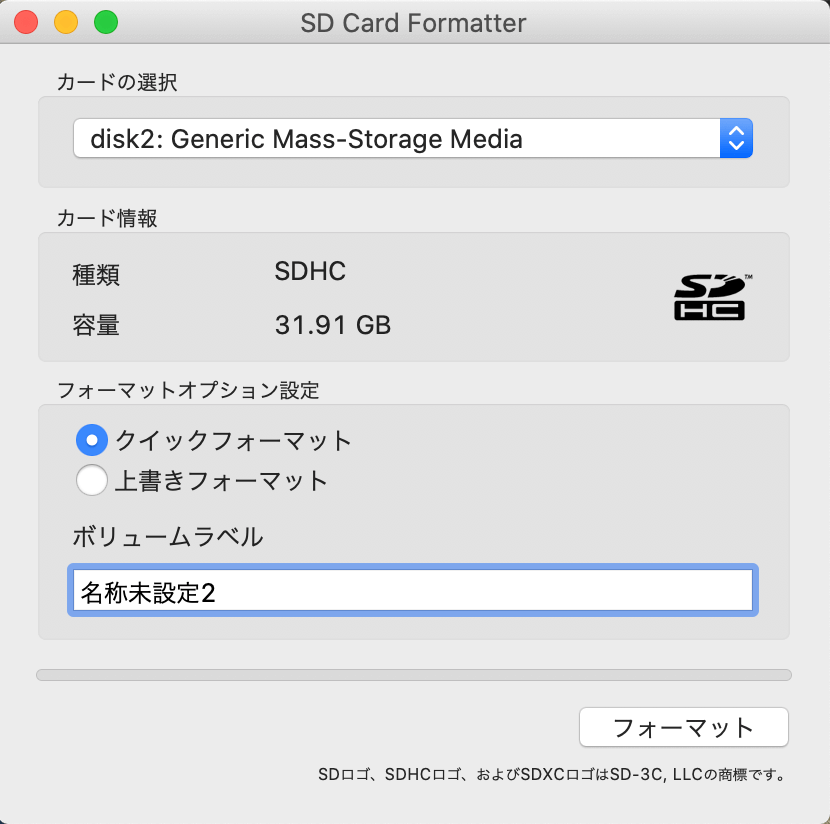Click the format progress bar
Screen dimensions: 830x824
point(414,675)
